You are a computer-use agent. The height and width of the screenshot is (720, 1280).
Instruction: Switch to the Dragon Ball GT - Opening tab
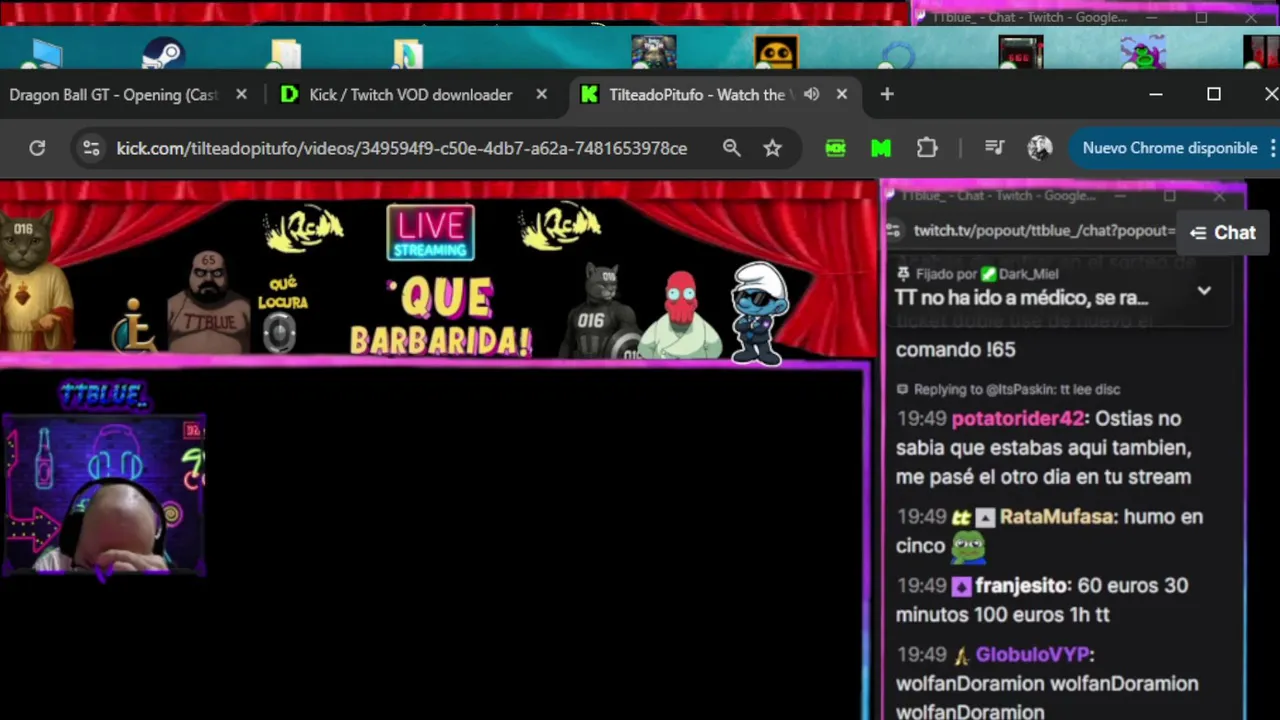click(x=114, y=95)
